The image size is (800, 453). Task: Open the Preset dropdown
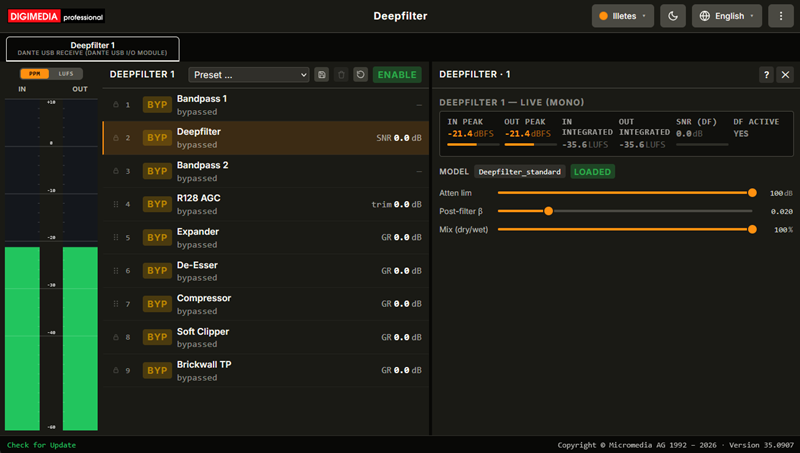[249, 74]
